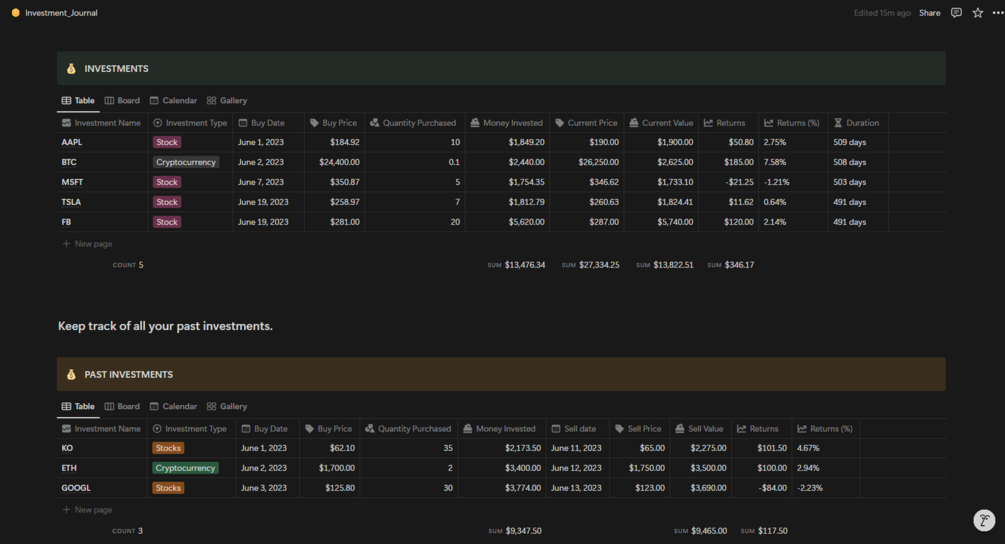Open the Investment_Journal breadcrumb title
This screenshot has width=1005, height=544.
(x=61, y=13)
